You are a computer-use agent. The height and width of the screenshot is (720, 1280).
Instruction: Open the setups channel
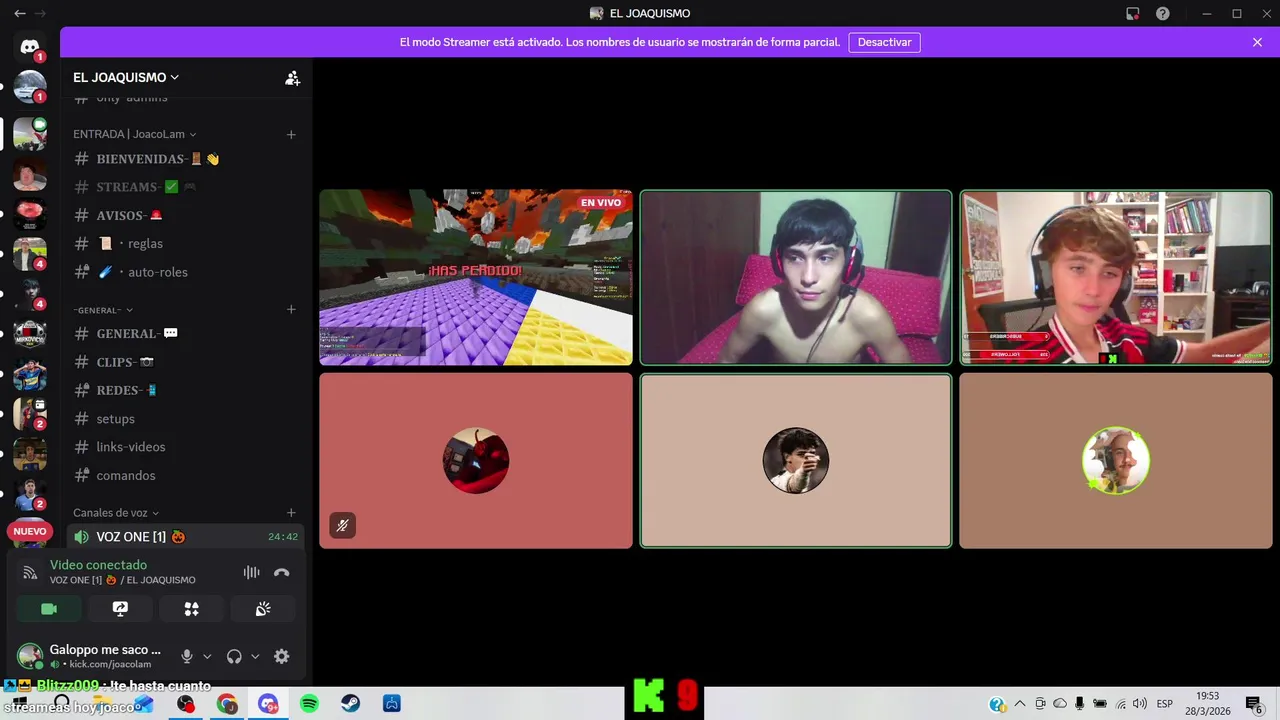185,419
